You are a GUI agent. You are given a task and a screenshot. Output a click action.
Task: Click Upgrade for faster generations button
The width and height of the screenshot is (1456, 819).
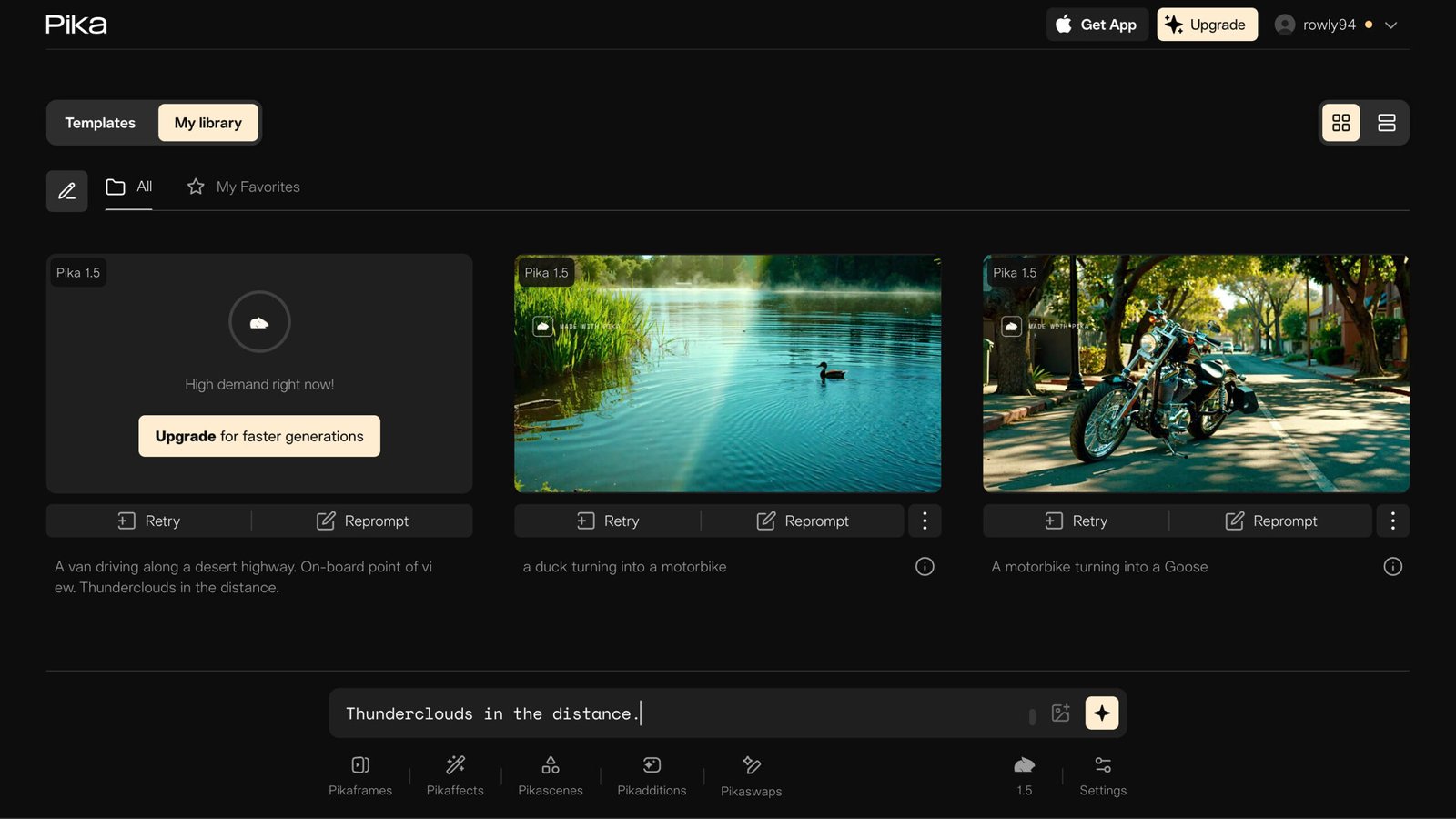point(259,436)
